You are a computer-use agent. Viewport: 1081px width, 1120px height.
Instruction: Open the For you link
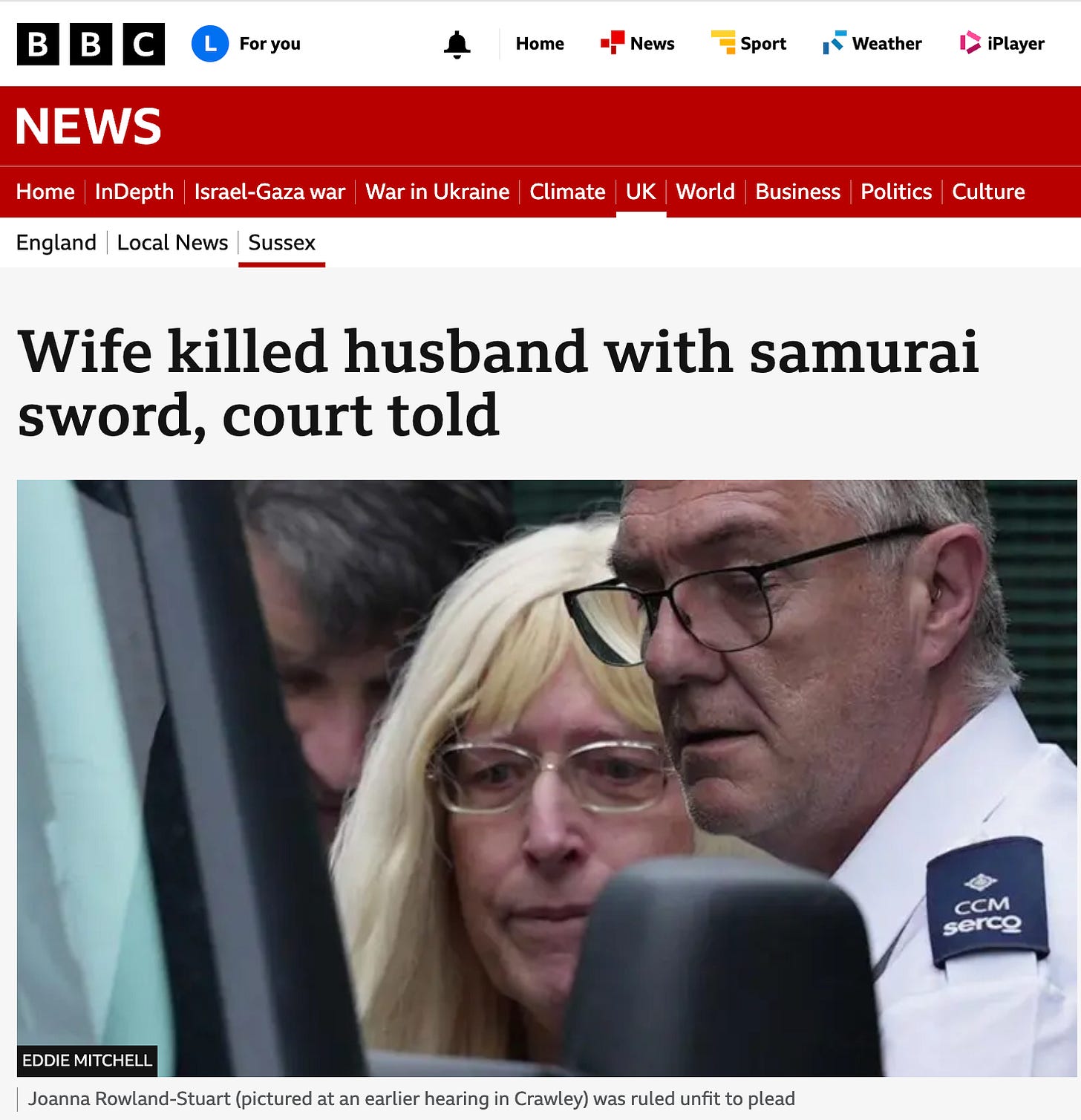(x=270, y=44)
